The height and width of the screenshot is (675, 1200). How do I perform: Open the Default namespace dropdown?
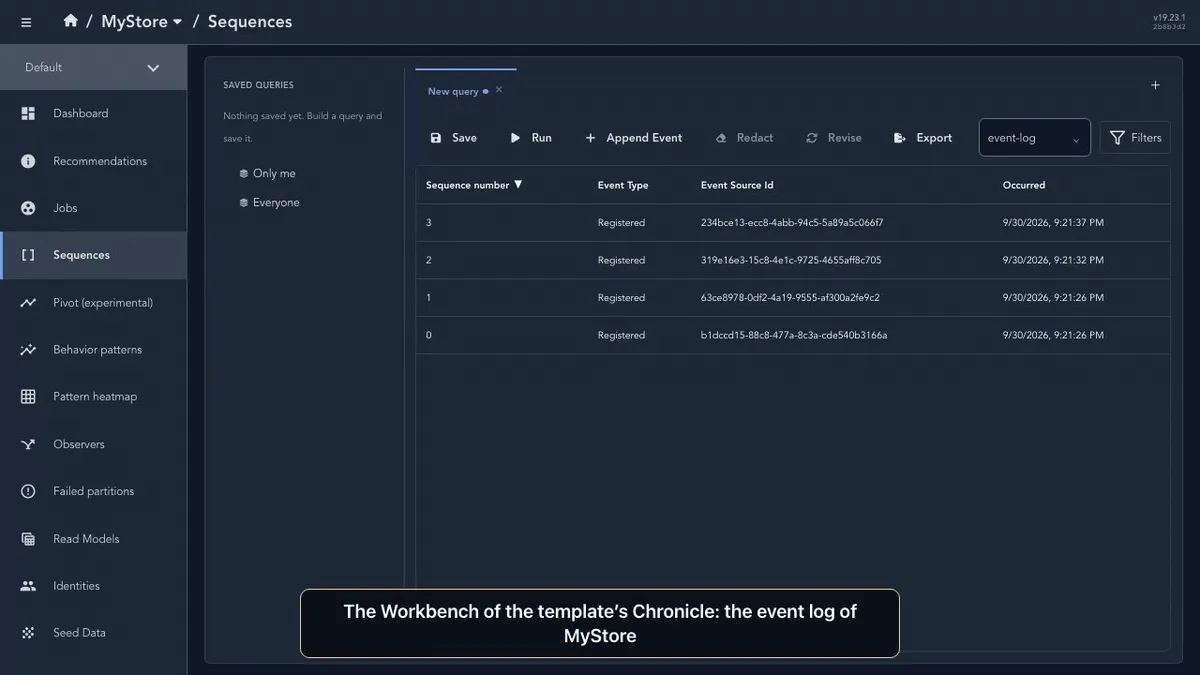point(93,67)
